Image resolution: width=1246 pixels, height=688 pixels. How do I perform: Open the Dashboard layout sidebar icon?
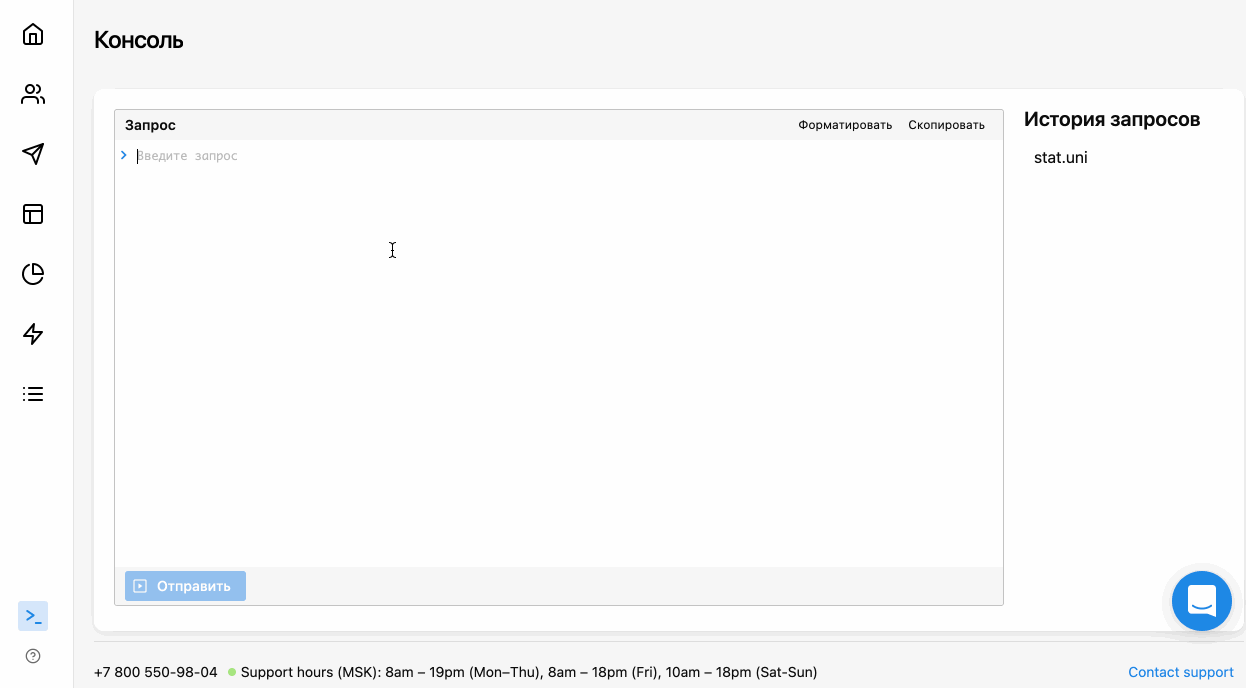[33, 214]
